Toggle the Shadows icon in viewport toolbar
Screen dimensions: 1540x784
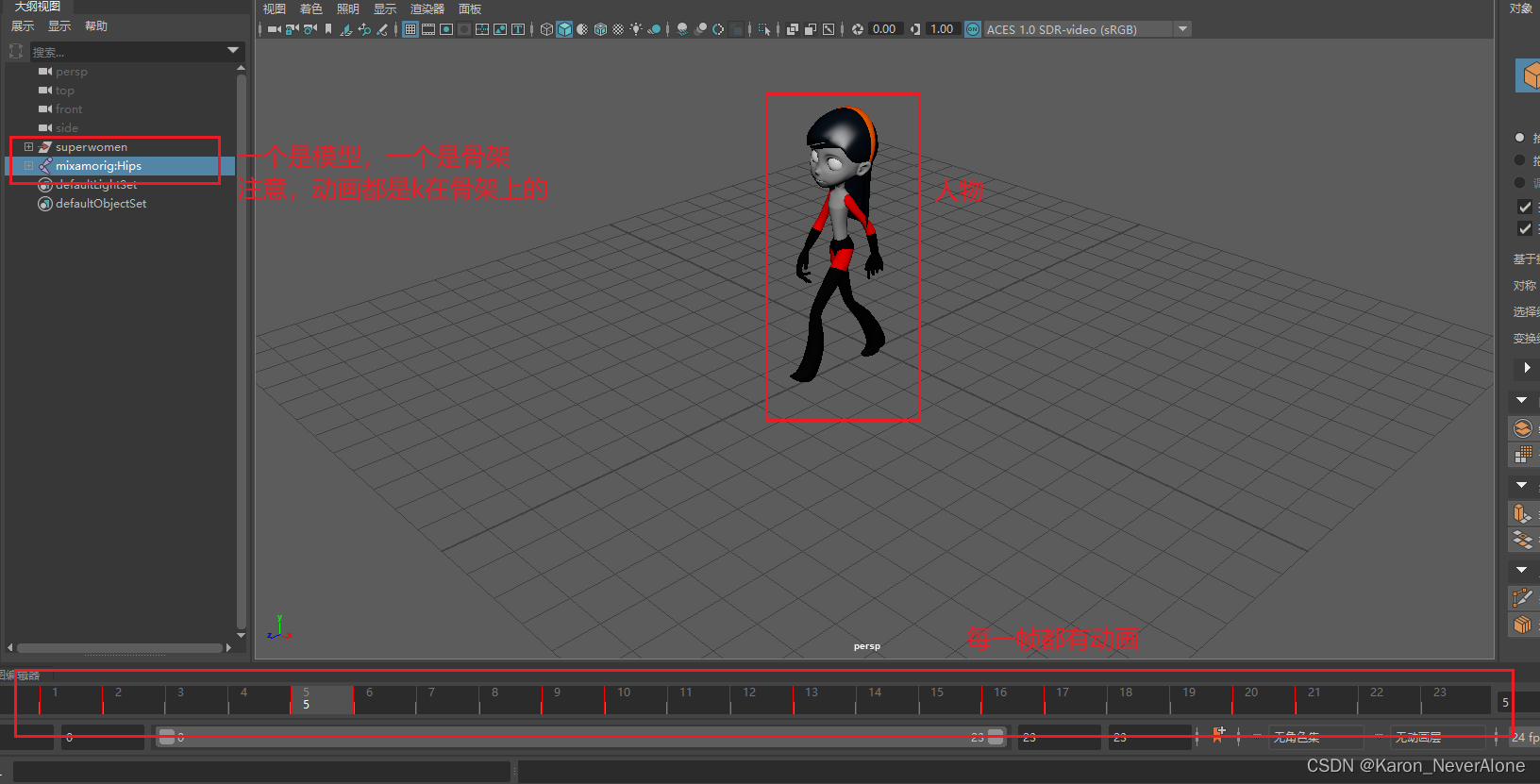(654, 29)
